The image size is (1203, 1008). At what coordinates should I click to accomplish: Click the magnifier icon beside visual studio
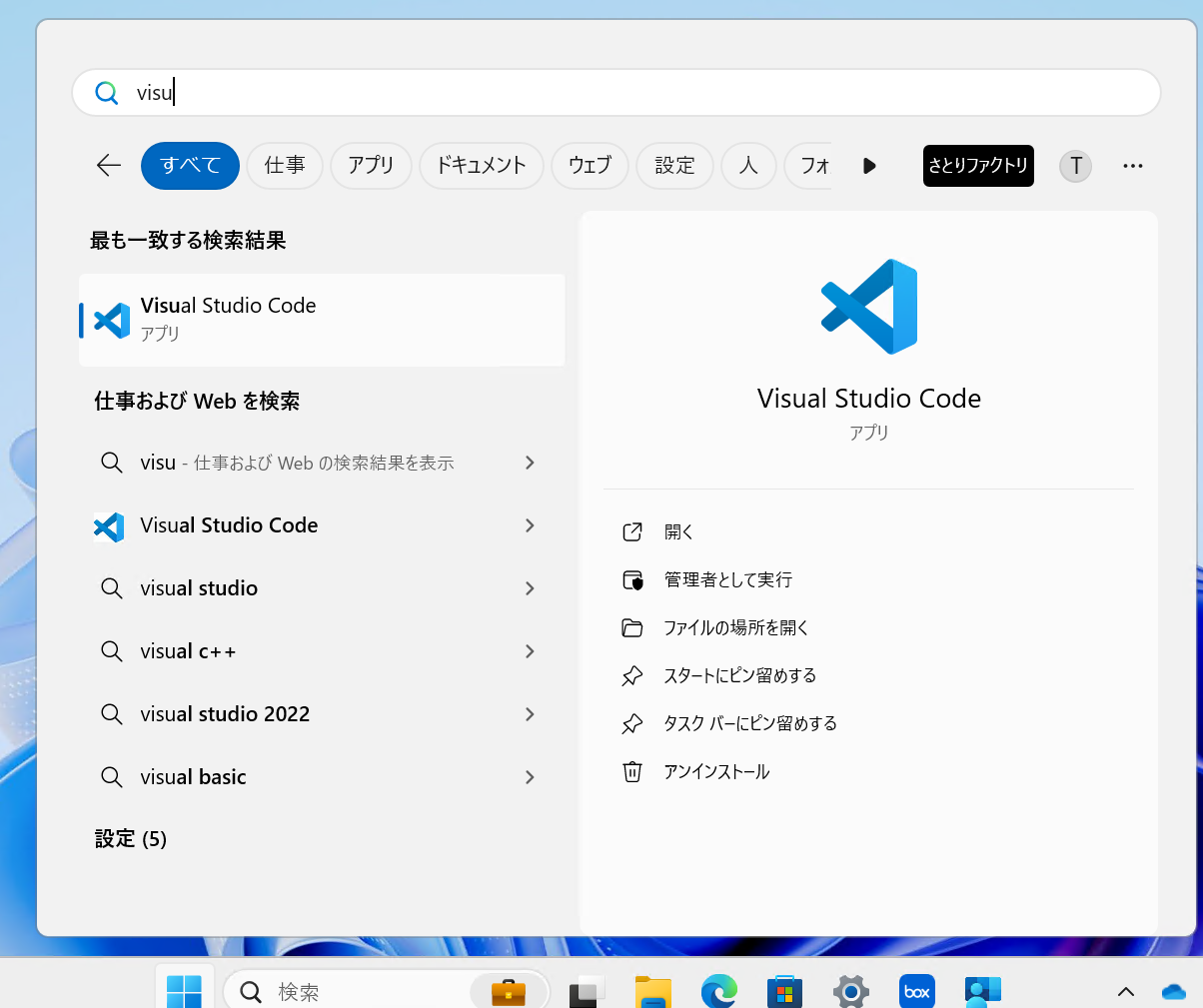click(x=112, y=588)
